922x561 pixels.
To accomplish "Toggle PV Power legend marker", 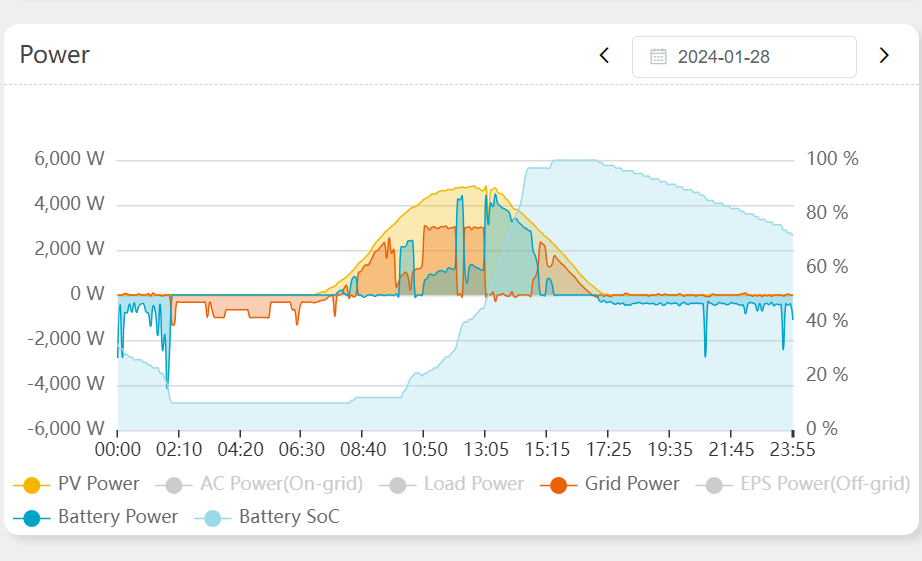I will pos(32,485).
